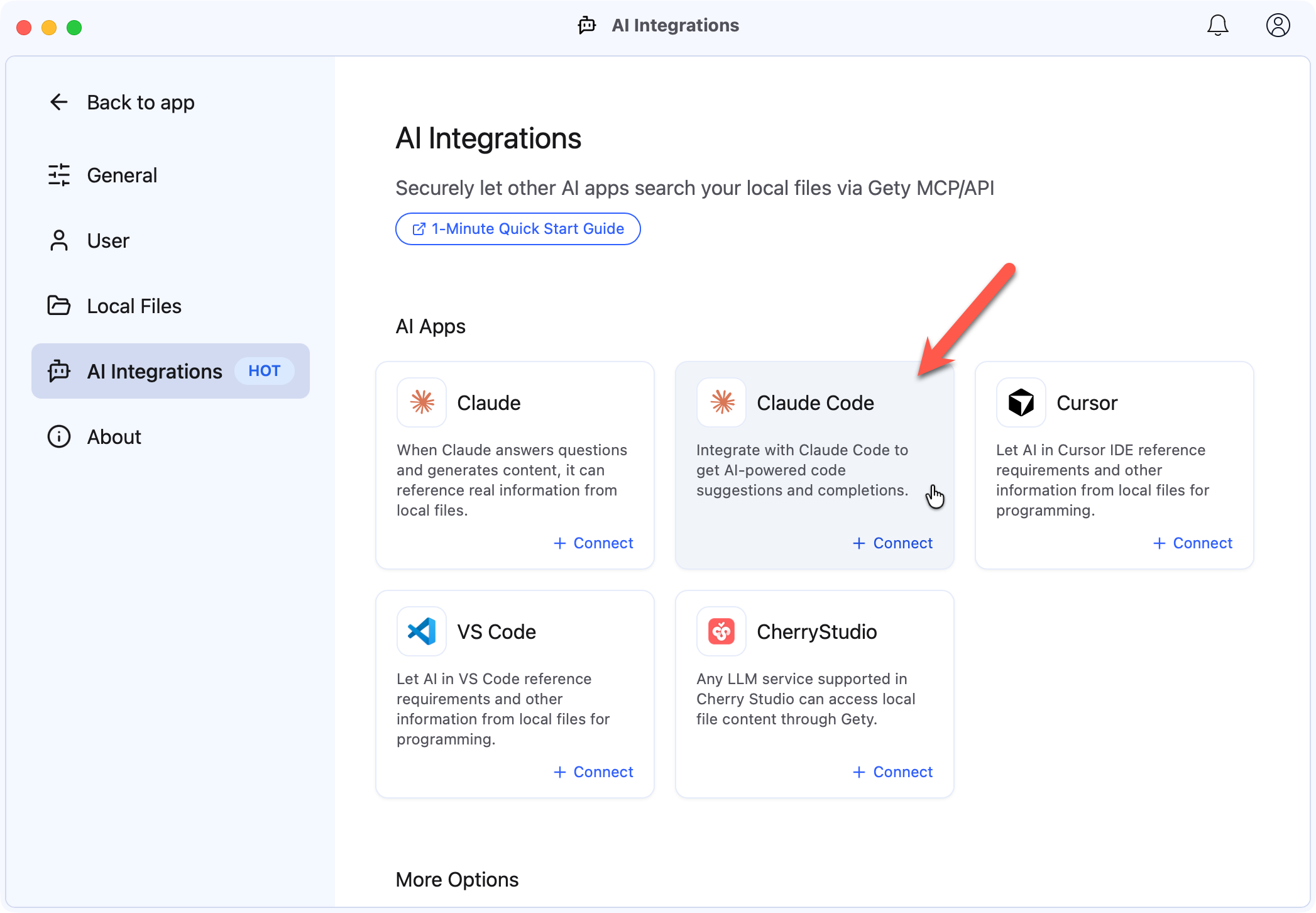
Task: Click the Claude app icon
Action: [x=421, y=402]
